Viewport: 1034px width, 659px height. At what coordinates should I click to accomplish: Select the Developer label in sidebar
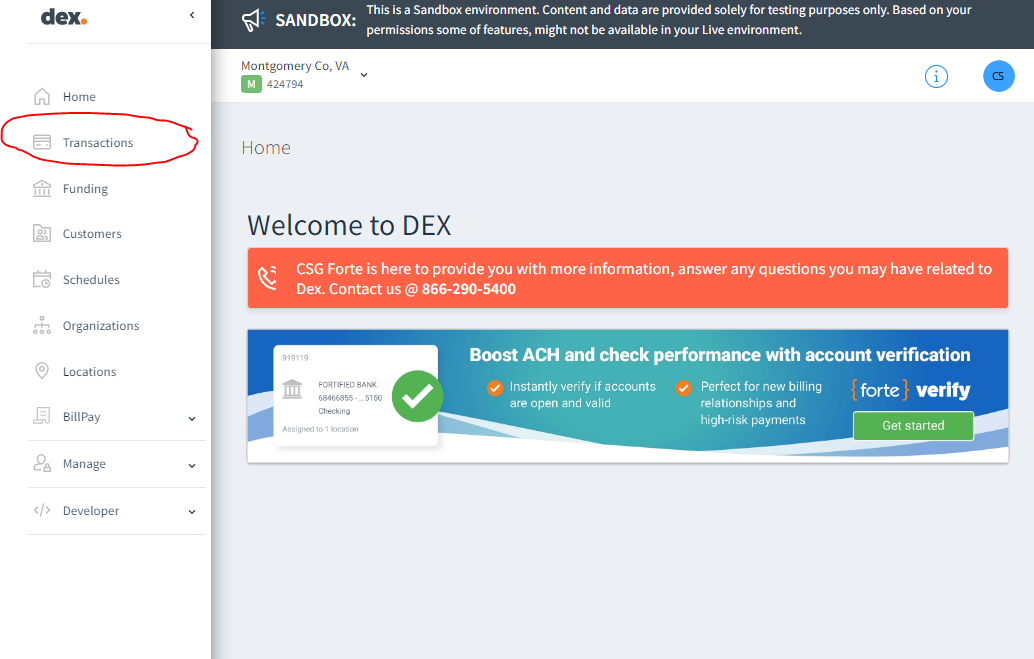(x=91, y=511)
